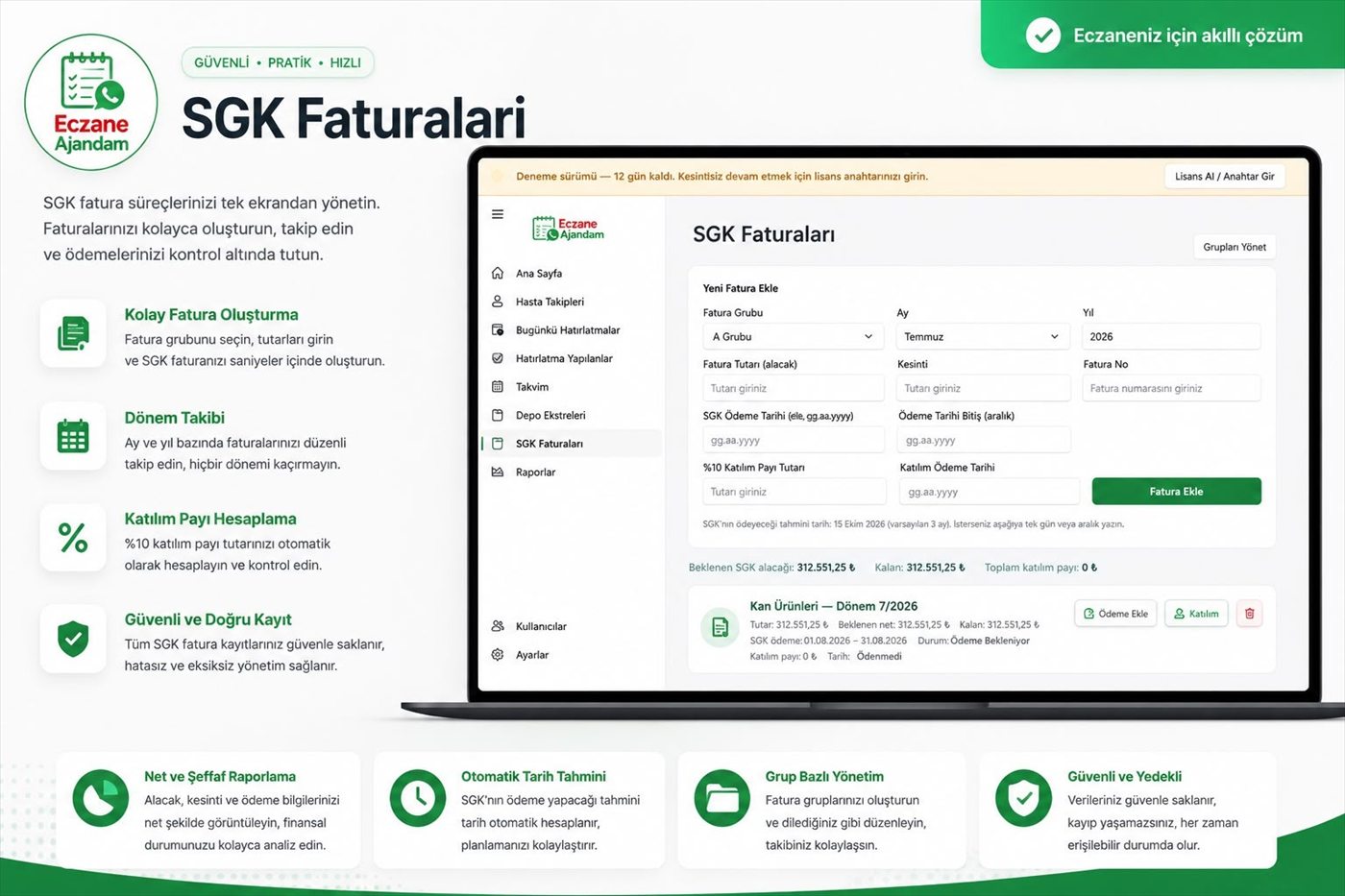Click the large circular Eczane Ajandam logo
This screenshot has height=896, width=1345.
pyautogui.click(x=91, y=103)
